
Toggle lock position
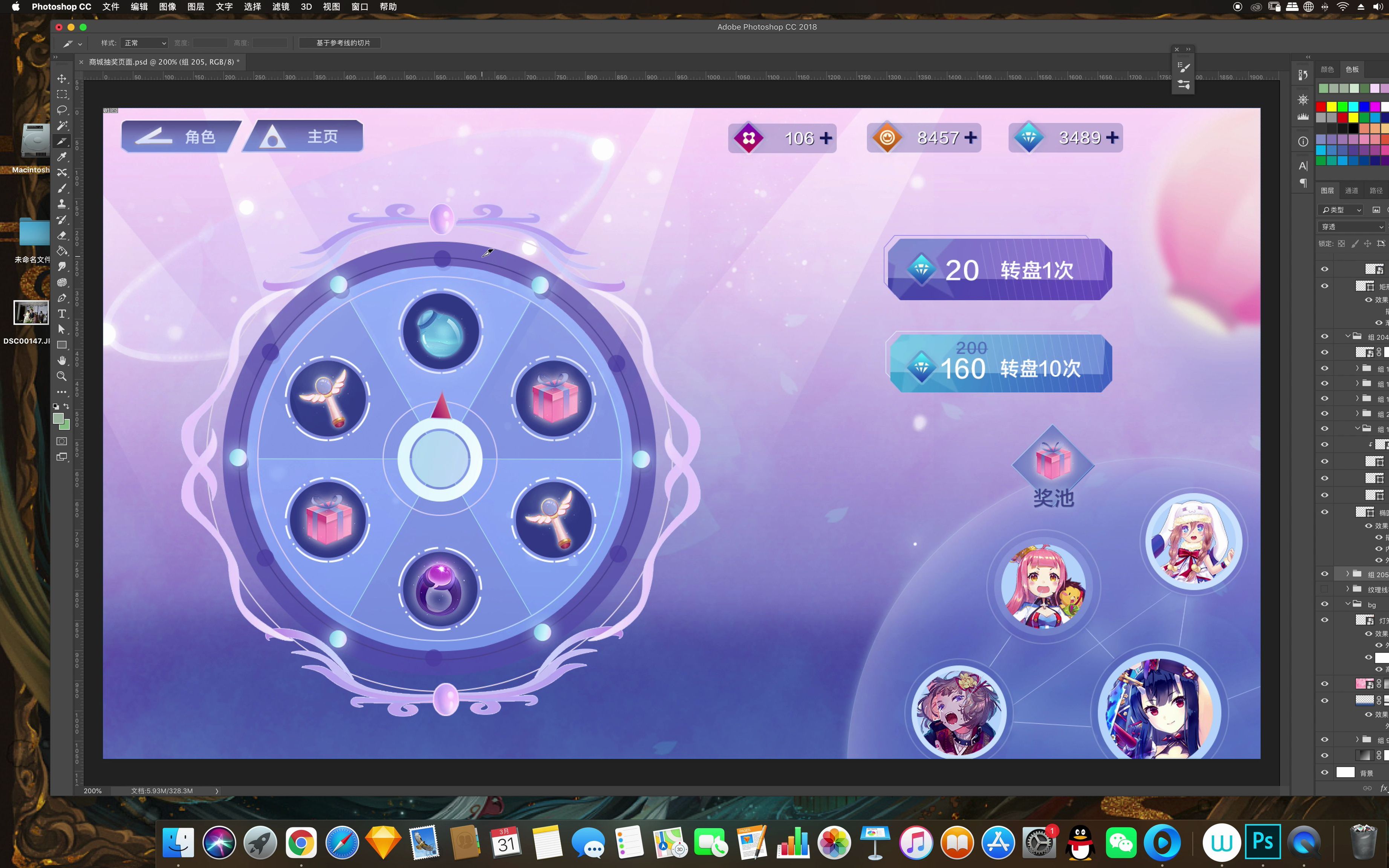(x=1368, y=243)
